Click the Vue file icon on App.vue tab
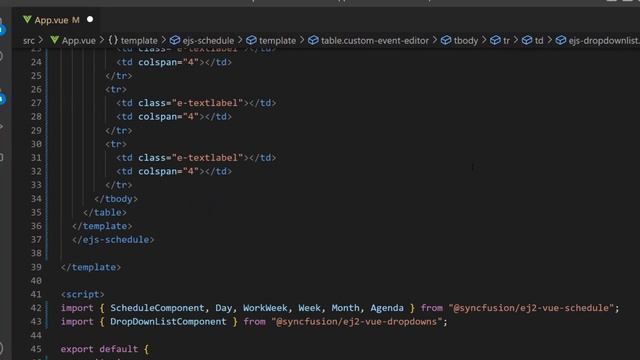 click(x=27, y=19)
